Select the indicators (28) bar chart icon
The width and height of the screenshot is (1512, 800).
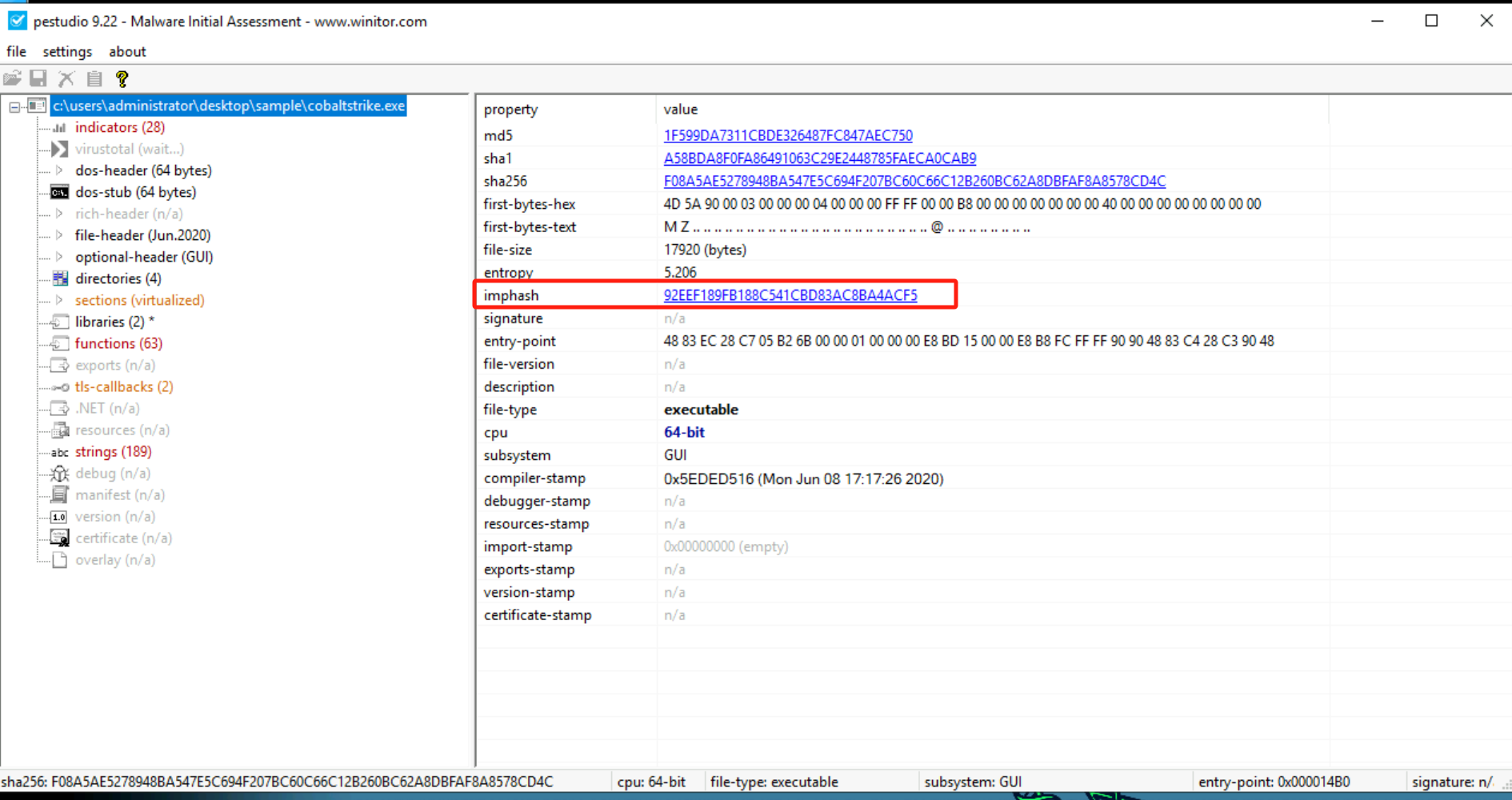(x=60, y=127)
